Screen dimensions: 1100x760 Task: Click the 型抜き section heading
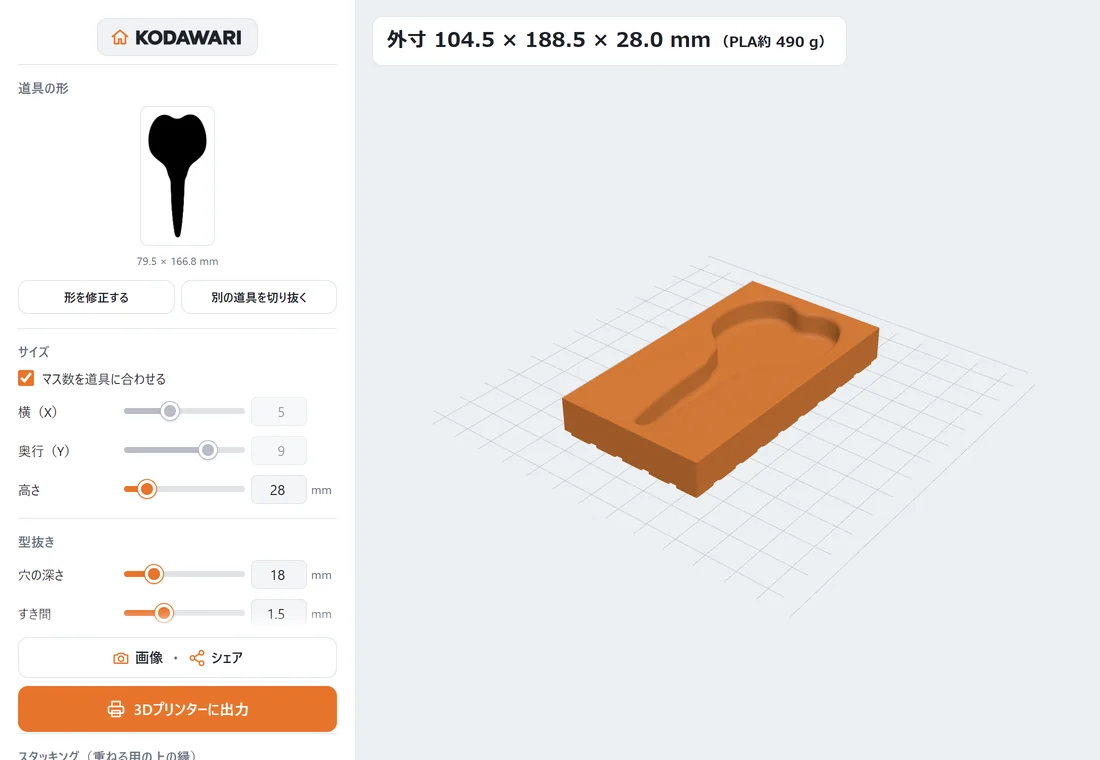point(36,542)
